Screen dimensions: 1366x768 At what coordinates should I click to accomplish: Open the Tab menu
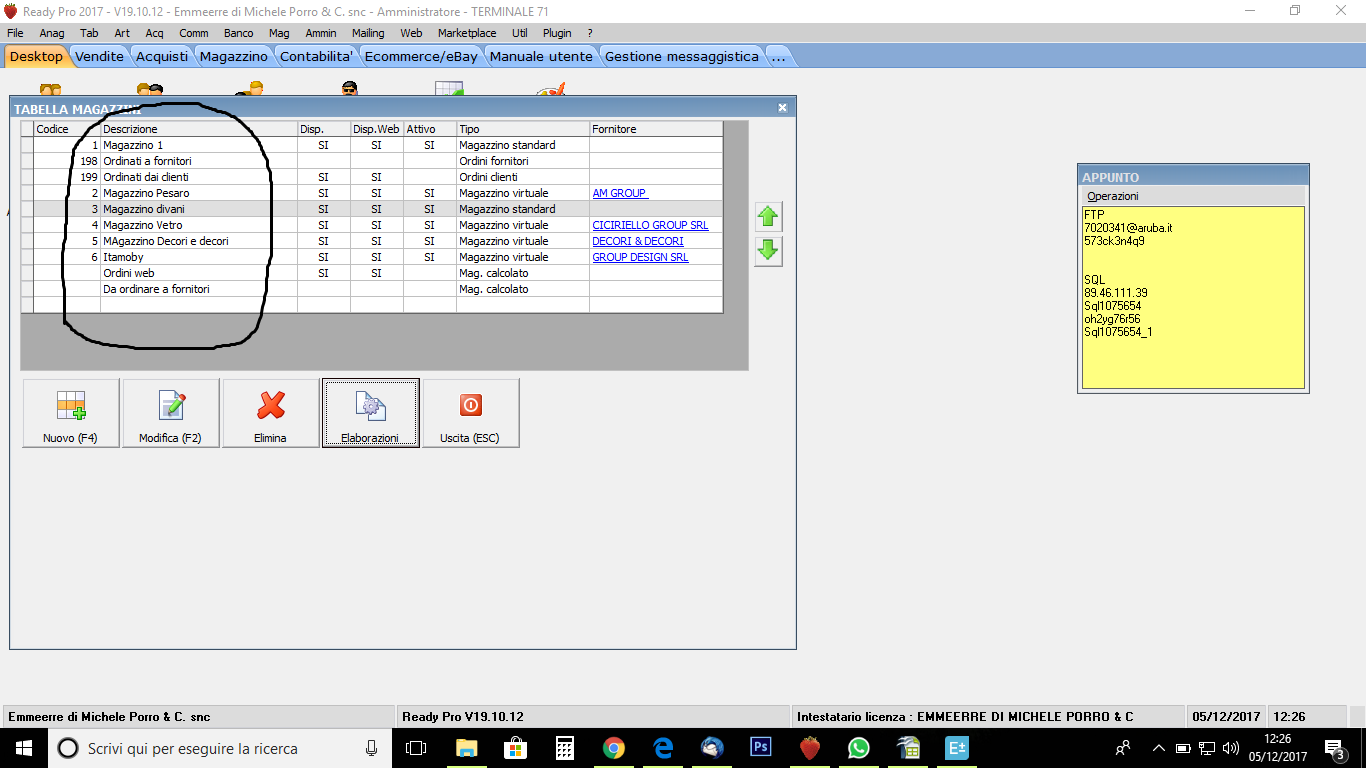(x=89, y=33)
